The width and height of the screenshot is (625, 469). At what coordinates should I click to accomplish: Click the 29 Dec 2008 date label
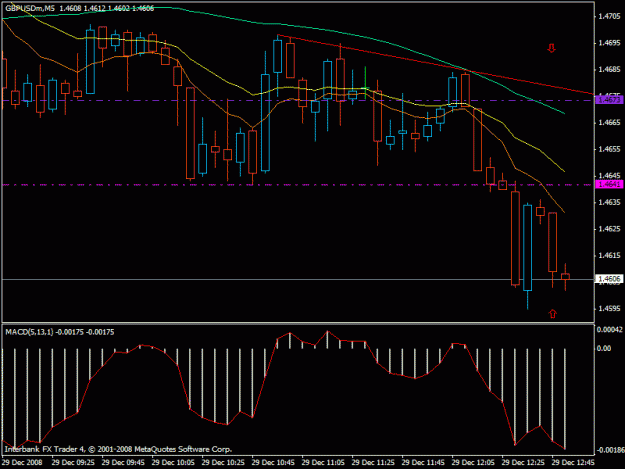(x=22, y=462)
